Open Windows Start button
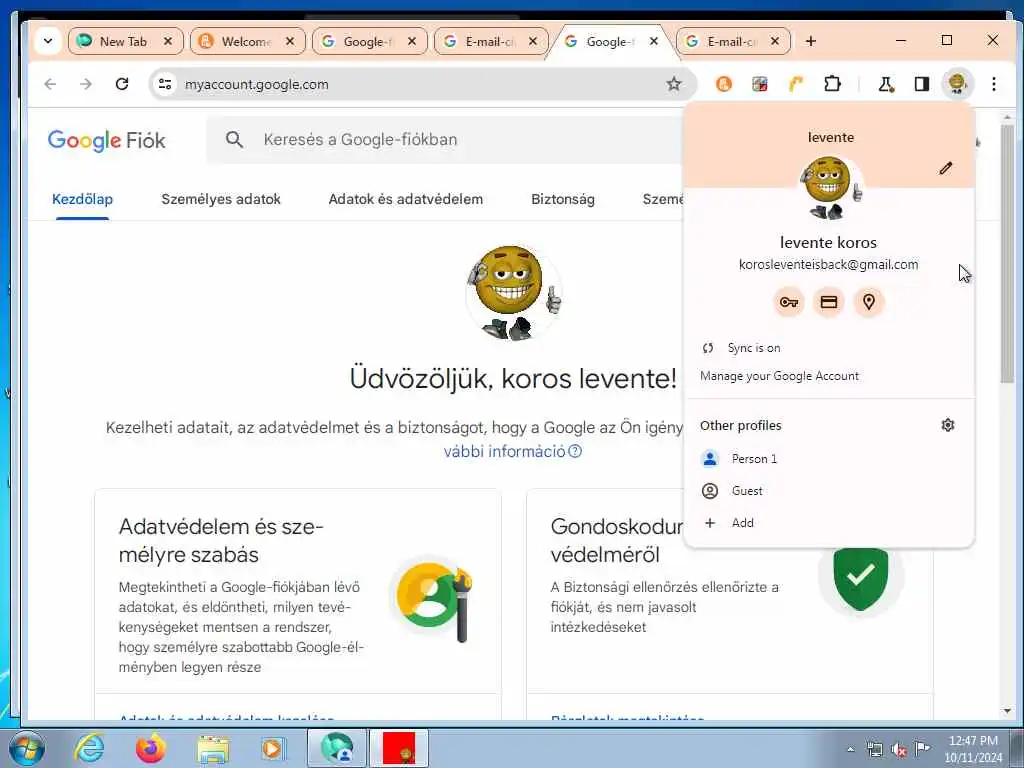Screen dimensions: 1024x768 pyautogui.click(x=25, y=748)
